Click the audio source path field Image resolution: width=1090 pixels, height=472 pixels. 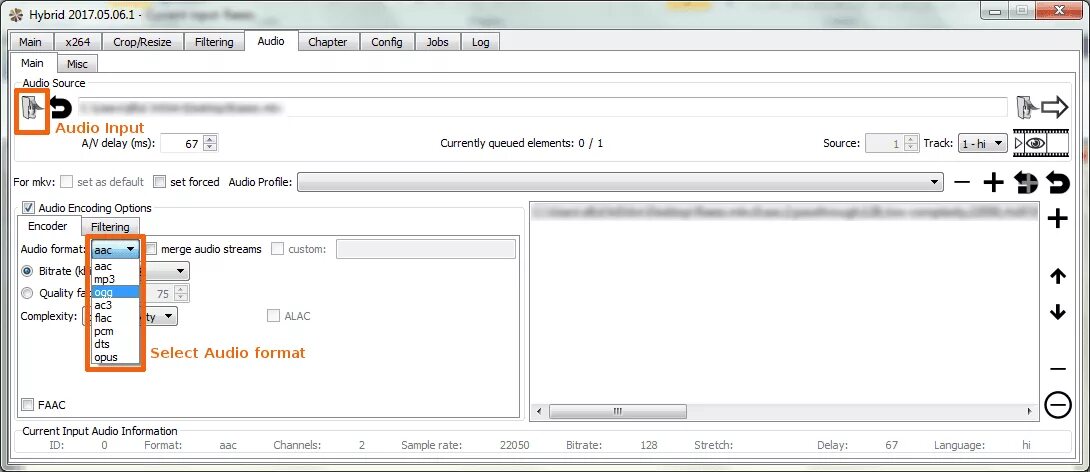(x=542, y=108)
